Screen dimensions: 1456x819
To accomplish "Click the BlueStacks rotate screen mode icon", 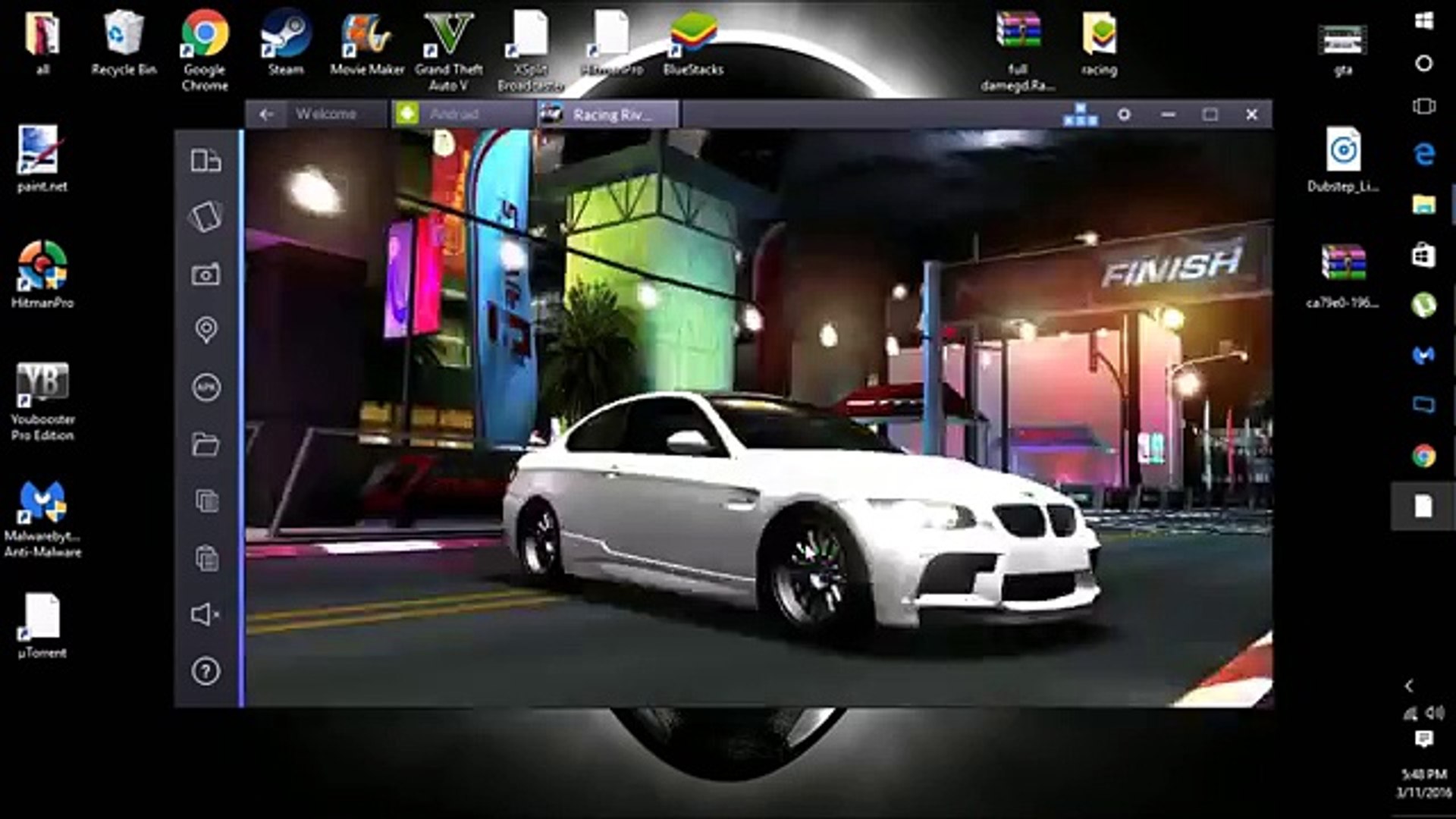I will pyautogui.click(x=206, y=161).
